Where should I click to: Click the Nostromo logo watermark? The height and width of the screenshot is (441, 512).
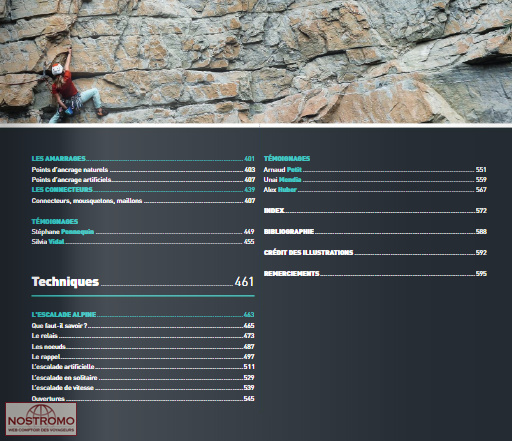tap(41, 419)
